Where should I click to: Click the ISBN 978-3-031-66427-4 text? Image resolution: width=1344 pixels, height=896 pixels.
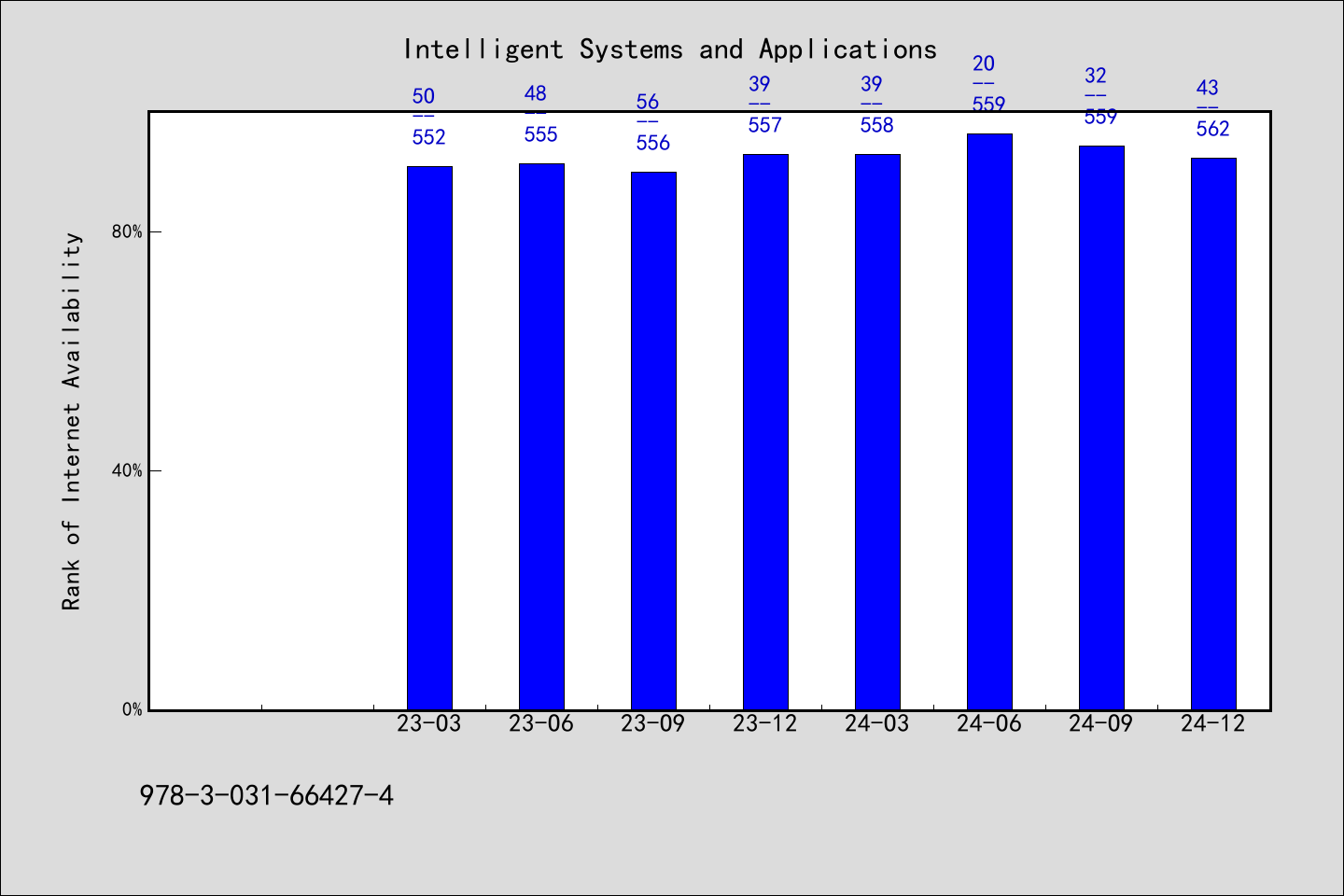pos(267,796)
